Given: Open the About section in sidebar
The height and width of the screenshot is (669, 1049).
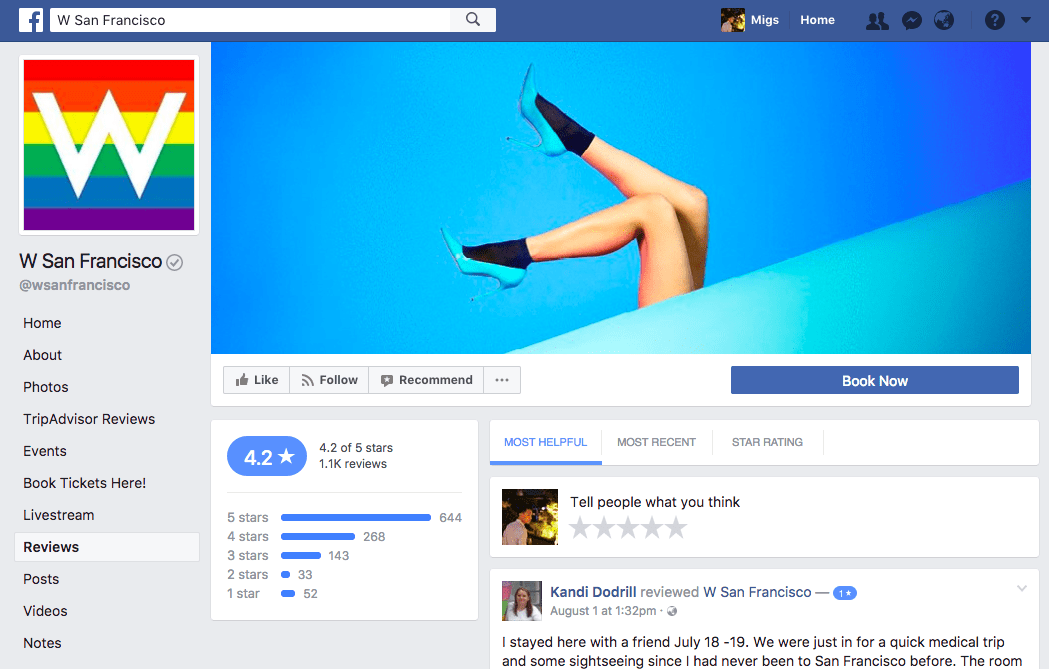Looking at the screenshot, I should (42, 355).
